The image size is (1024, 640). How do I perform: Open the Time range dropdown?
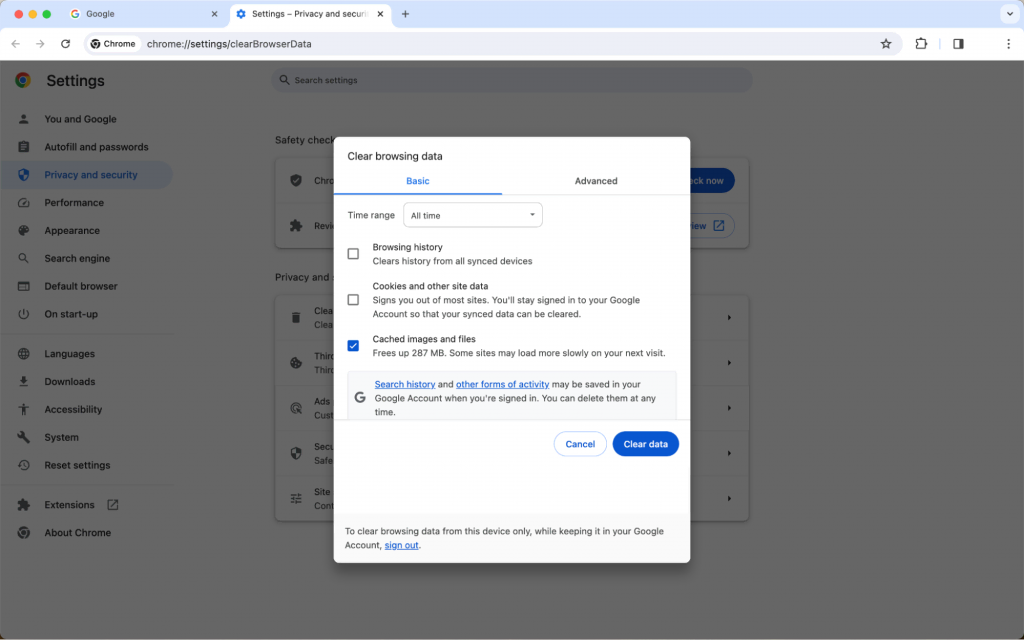tap(473, 215)
